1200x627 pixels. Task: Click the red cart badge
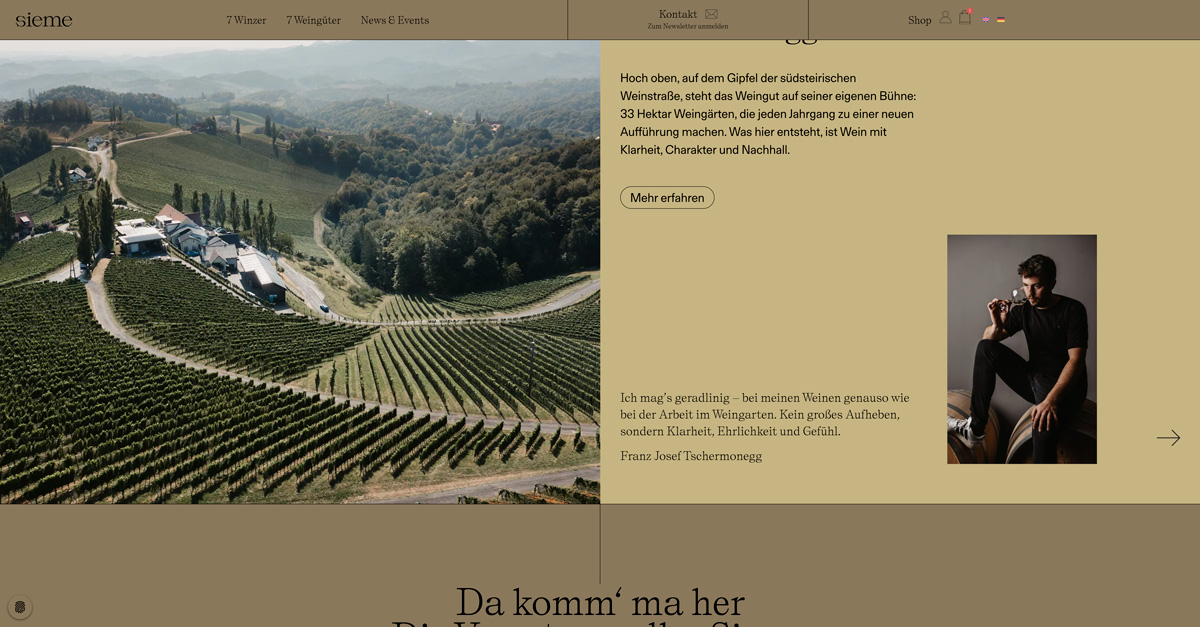tap(969, 11)
